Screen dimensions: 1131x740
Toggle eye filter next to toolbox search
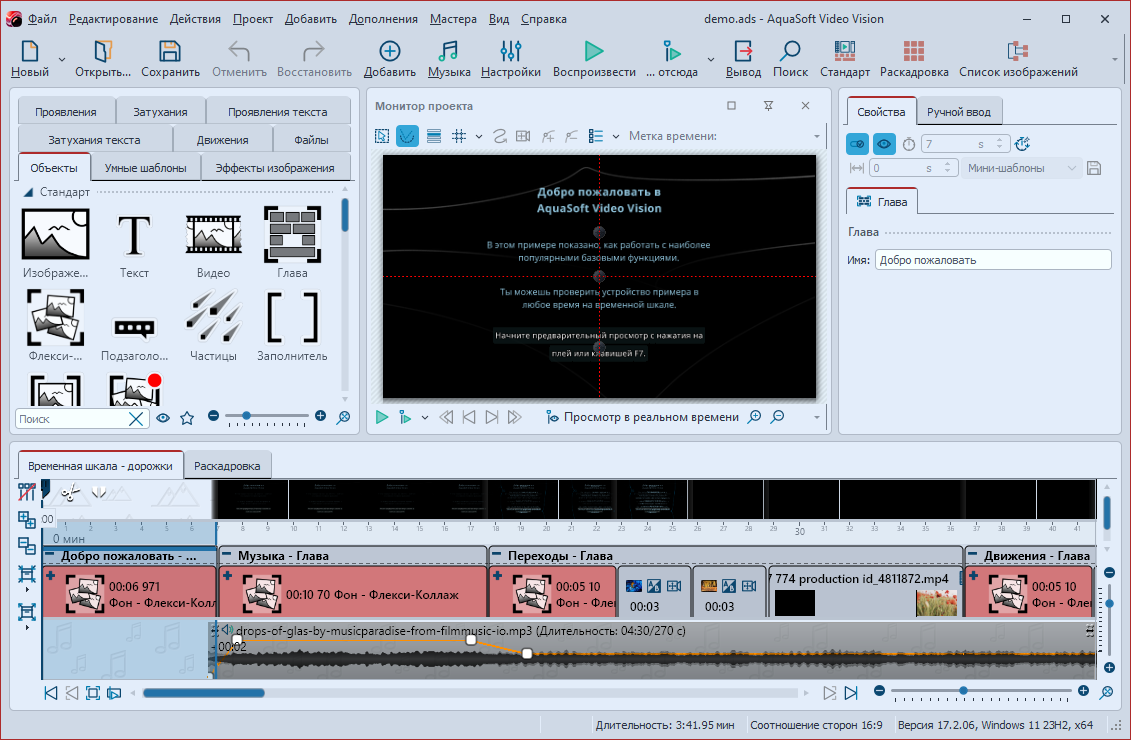[x=163, y=418]
